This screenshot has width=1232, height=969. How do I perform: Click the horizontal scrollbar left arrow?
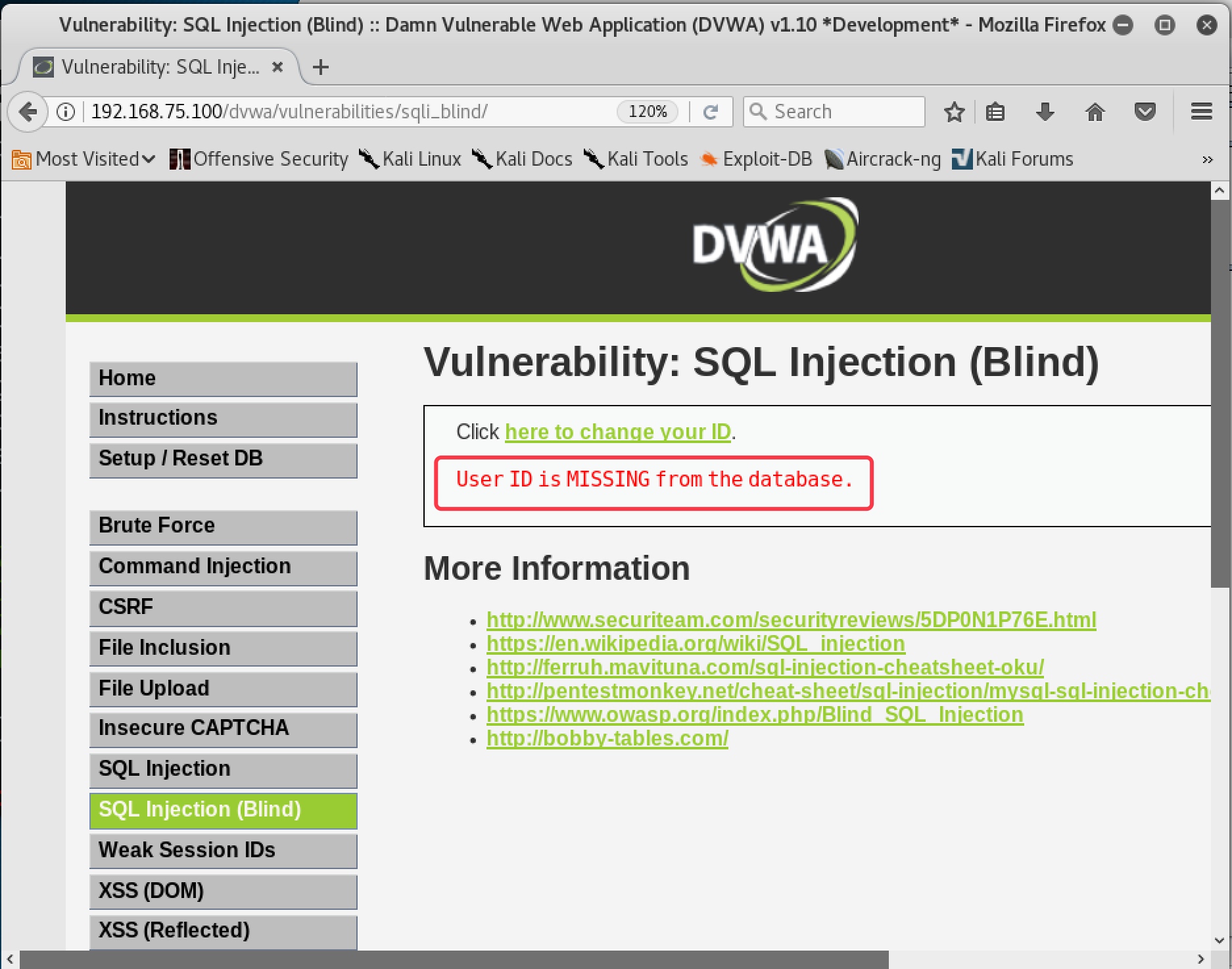click(x=10, y=960)
